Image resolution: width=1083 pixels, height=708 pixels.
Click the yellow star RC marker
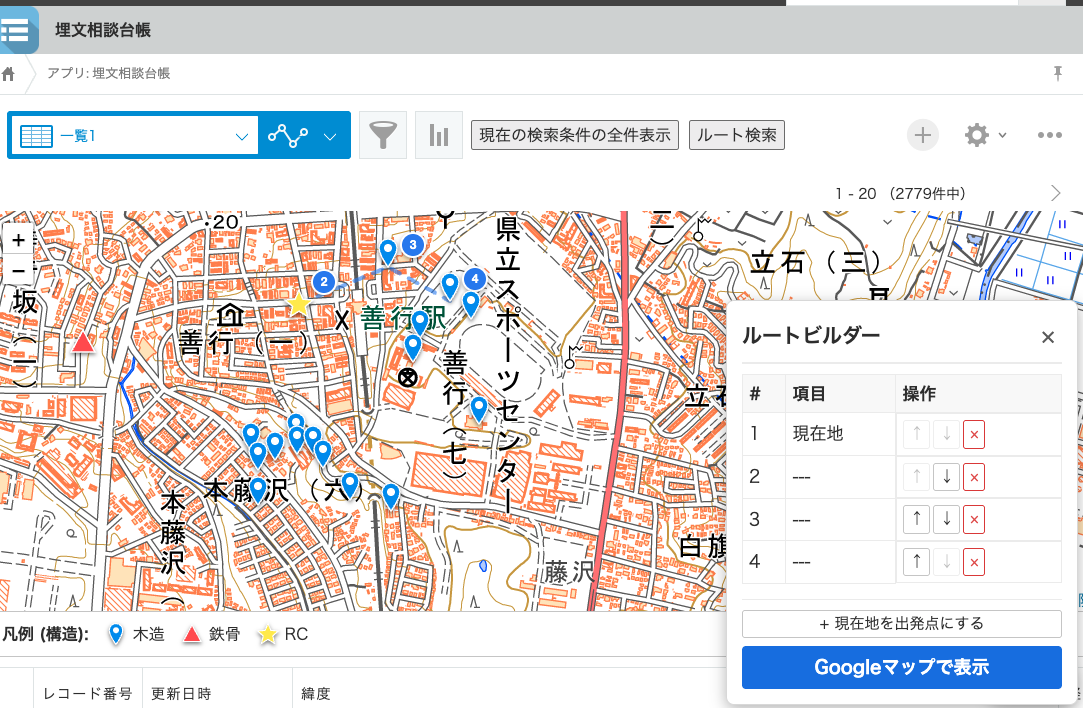tap(298, 305)
